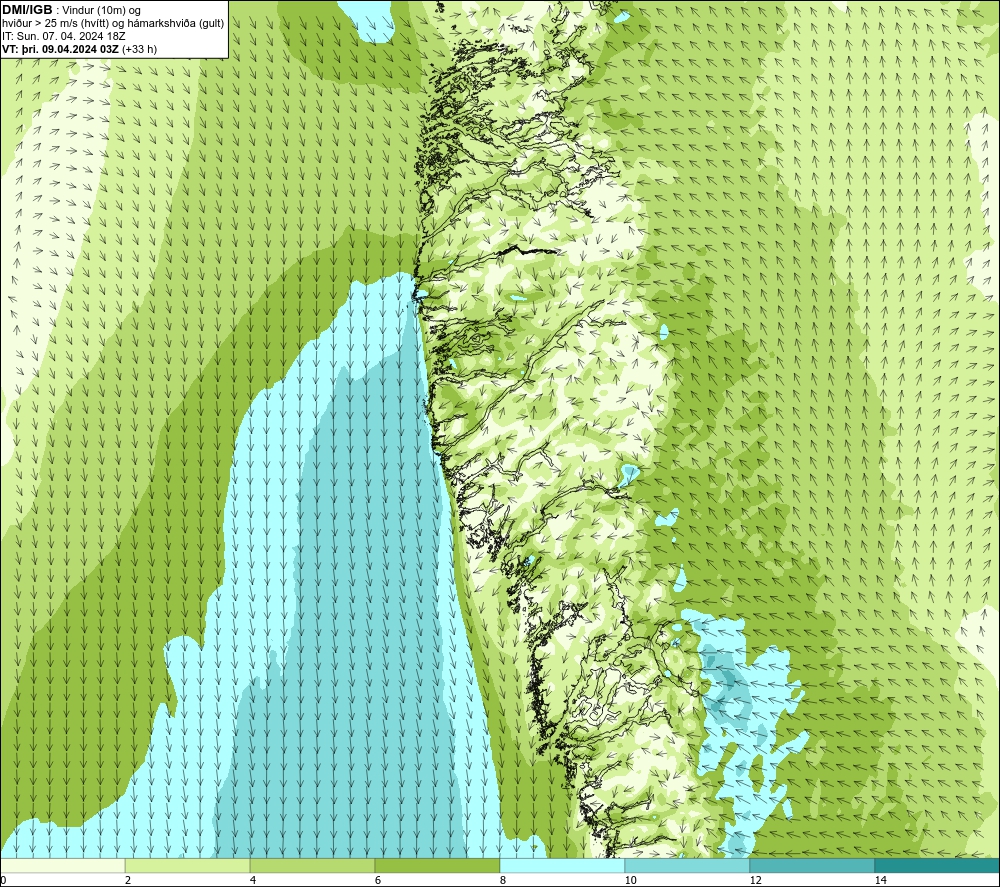Click the 'IT: Sun. 07. 04. 2024 18Z' line
The width and height of the screenshot is (1000, 887).
[x=64, y=36]
